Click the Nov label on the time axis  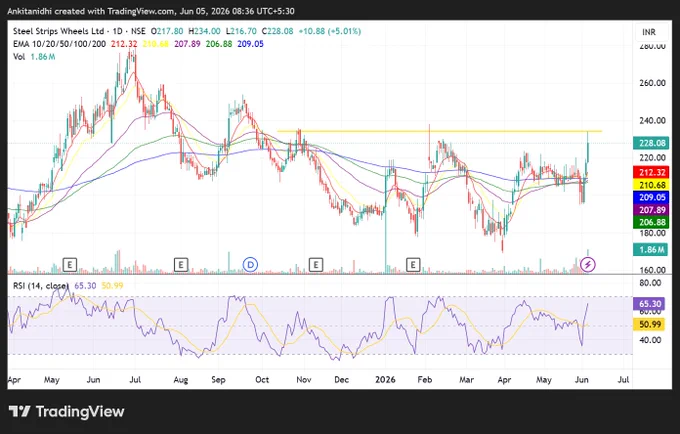point(304,380)
